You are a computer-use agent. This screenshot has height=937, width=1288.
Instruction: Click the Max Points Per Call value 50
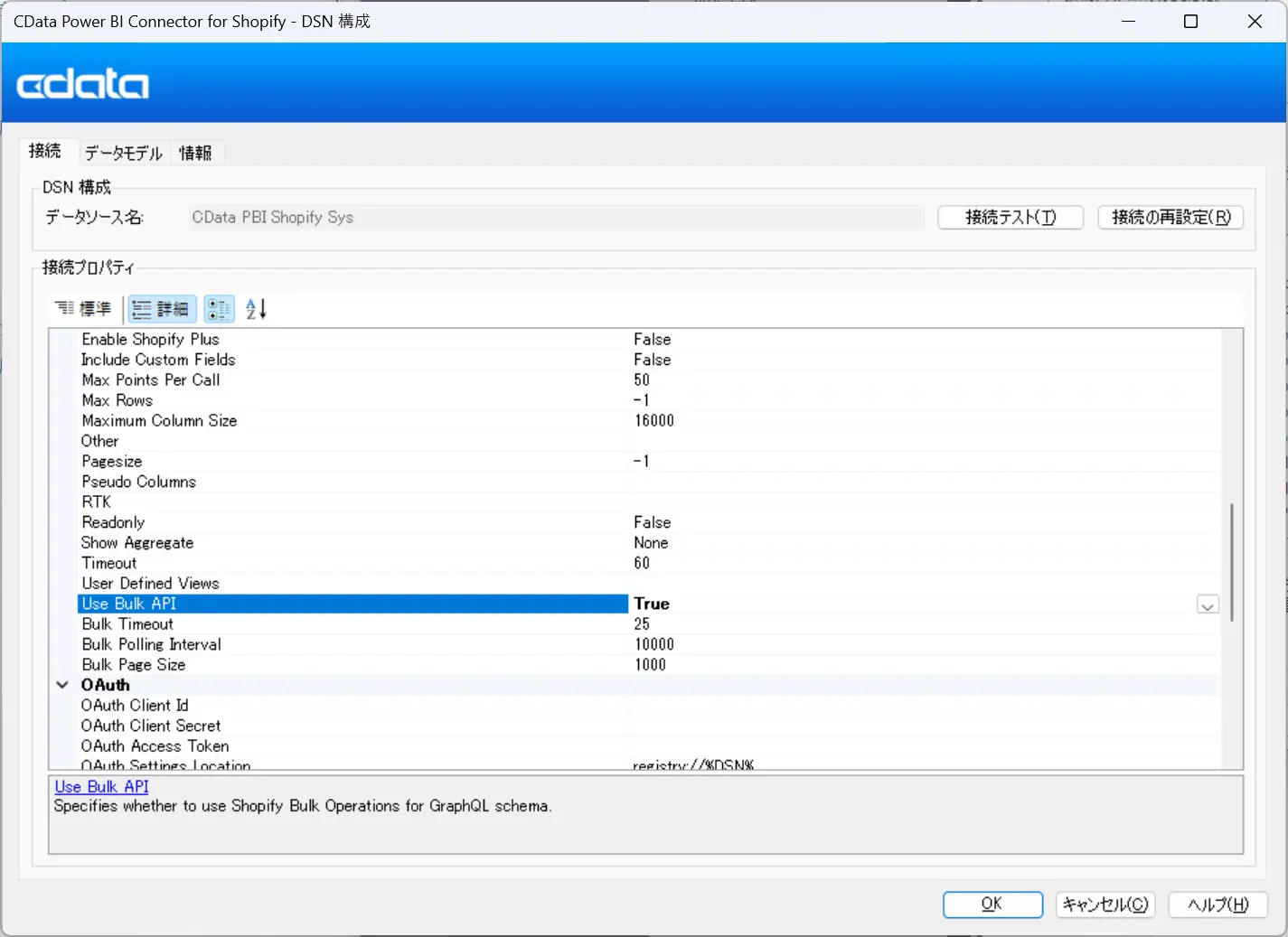[x=642, y=380]
